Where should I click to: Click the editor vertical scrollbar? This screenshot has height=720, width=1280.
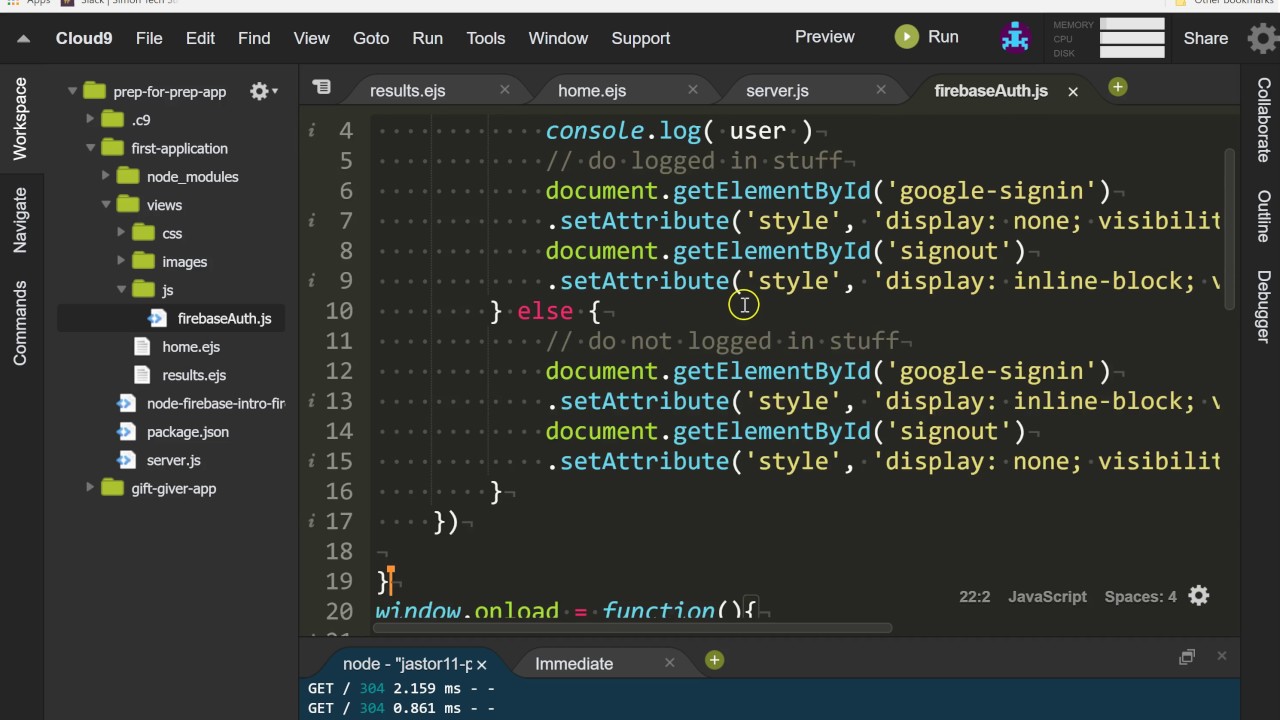(1230, 228)
